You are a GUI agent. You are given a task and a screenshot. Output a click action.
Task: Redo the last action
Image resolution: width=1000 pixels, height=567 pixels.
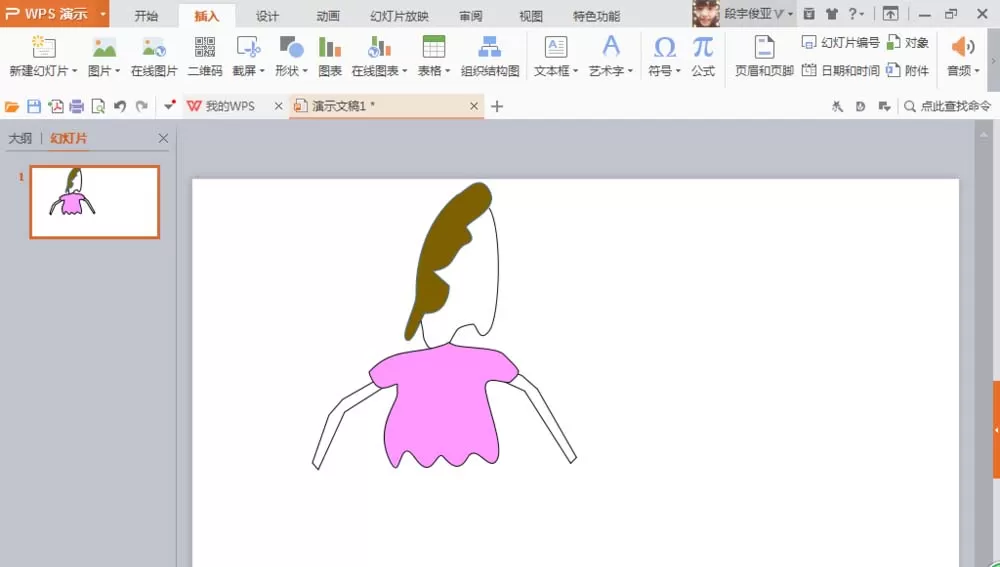pyautogui.click(x=142, y=107)
